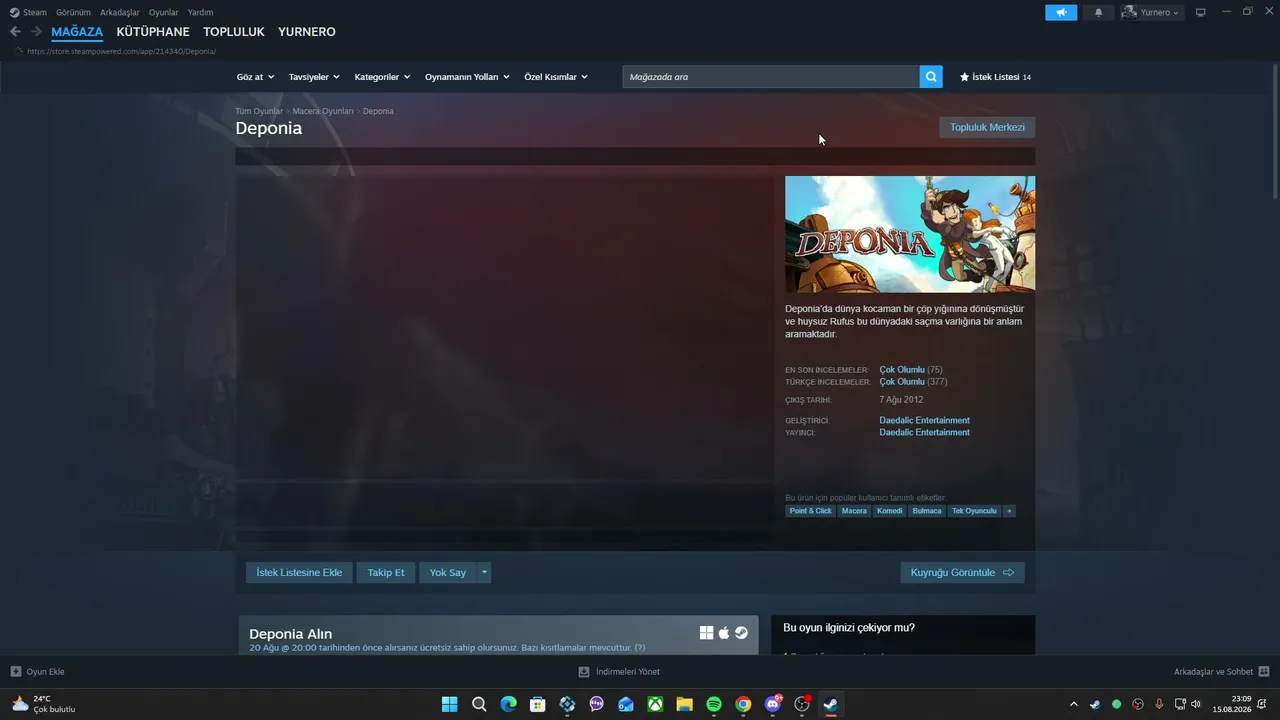Image resolution: width=1280 pixels, height=720 pixels.
Task: Click the İstek Listesine Ekle button
Action: 299,573
